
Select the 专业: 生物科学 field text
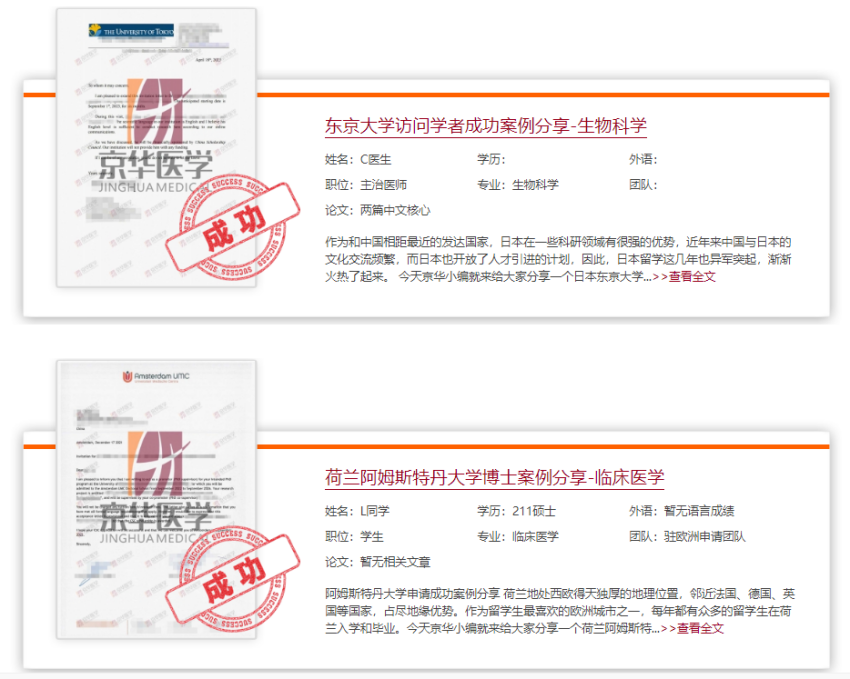pos(518,185)
